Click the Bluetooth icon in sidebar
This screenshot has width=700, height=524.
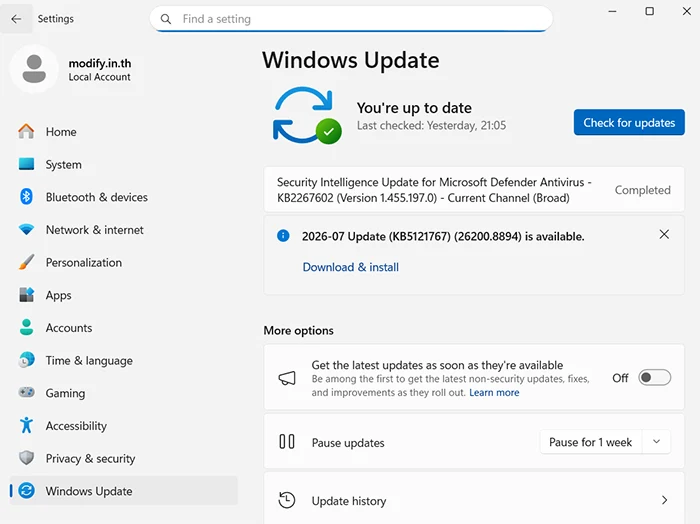point(26,197)
